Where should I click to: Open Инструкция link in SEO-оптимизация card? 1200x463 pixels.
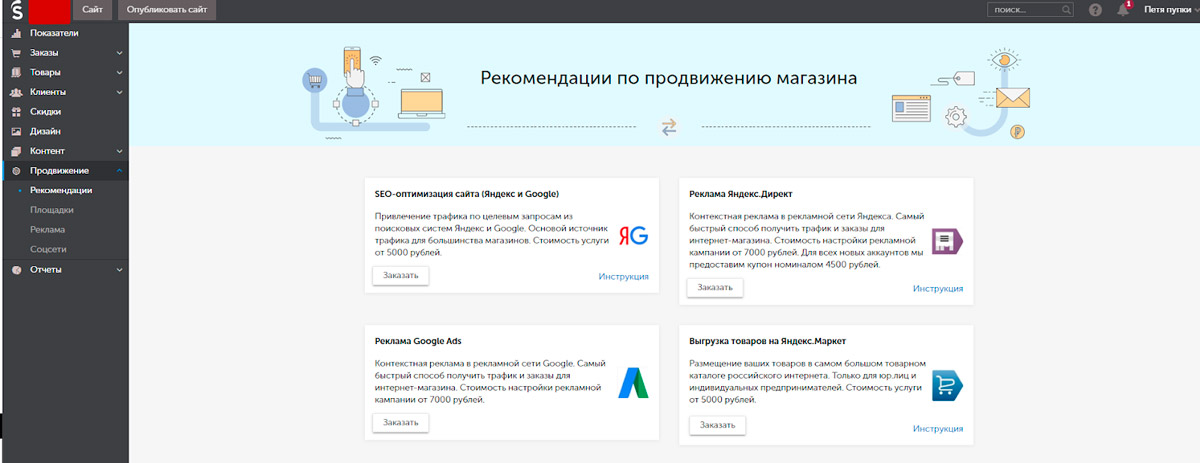coord(624,277)
